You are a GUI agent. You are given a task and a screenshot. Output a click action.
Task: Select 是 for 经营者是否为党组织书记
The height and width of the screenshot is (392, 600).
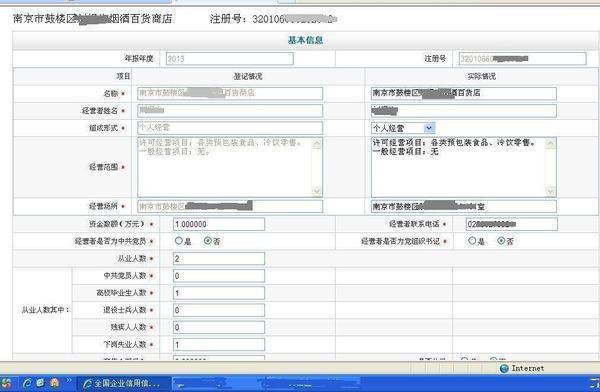(x=472, y=241)
